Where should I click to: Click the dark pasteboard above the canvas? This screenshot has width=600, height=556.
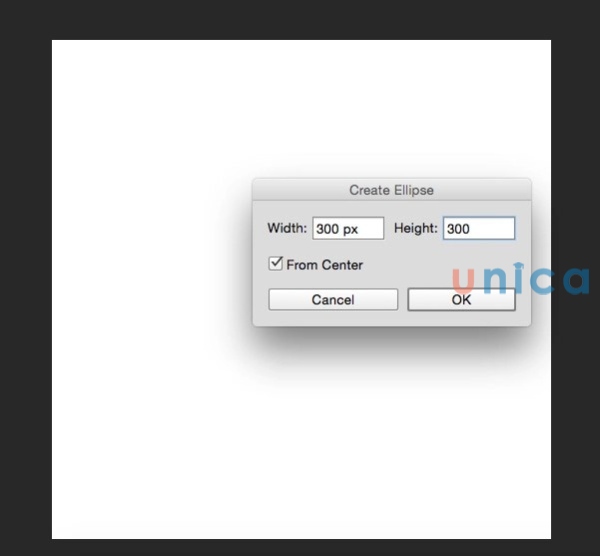tap(300, 20)
